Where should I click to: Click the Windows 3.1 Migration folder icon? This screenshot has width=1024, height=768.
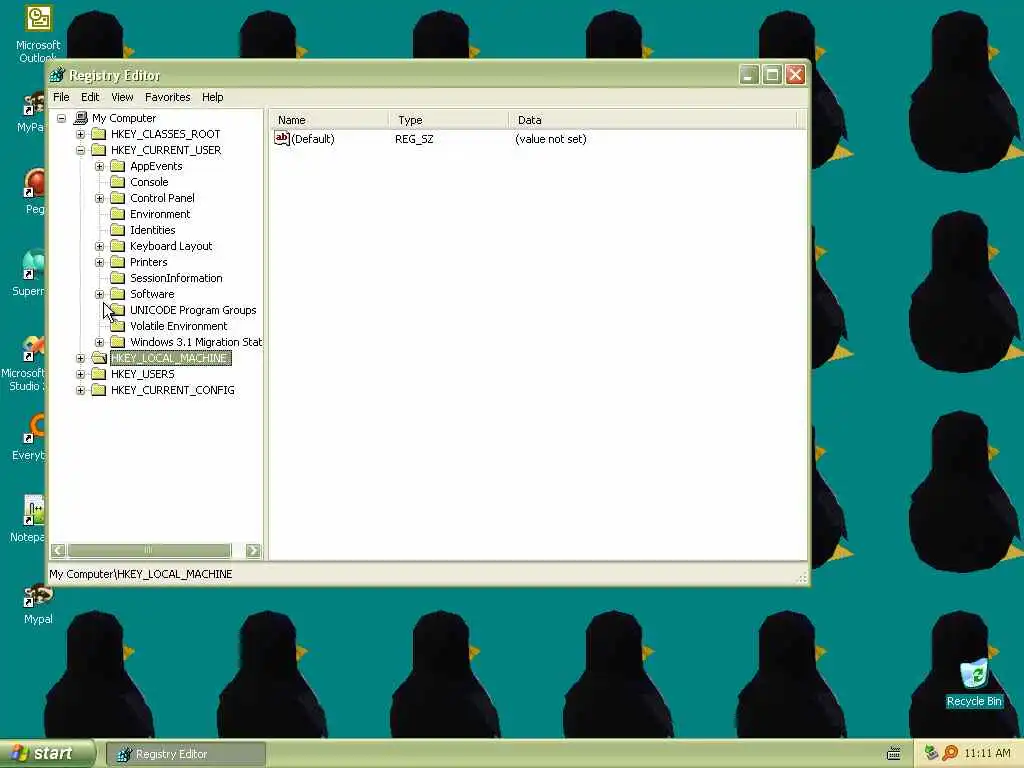(x=118, y=342)
